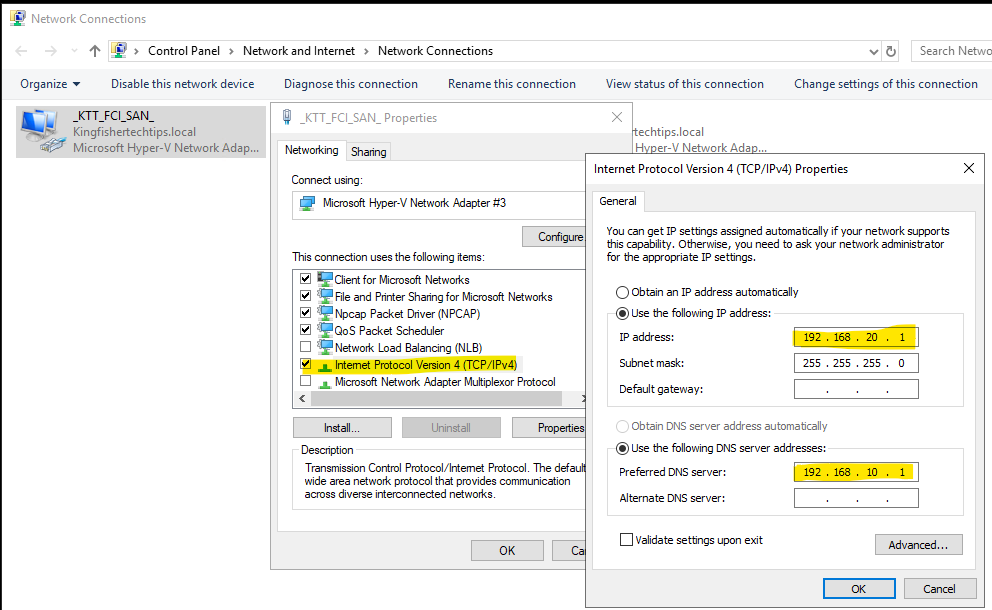Image resolution: width=992 pixels, height=610 pixels.
Task: Click the Subnet mask field
Action: pyautogui.click(x=856, y=363)
